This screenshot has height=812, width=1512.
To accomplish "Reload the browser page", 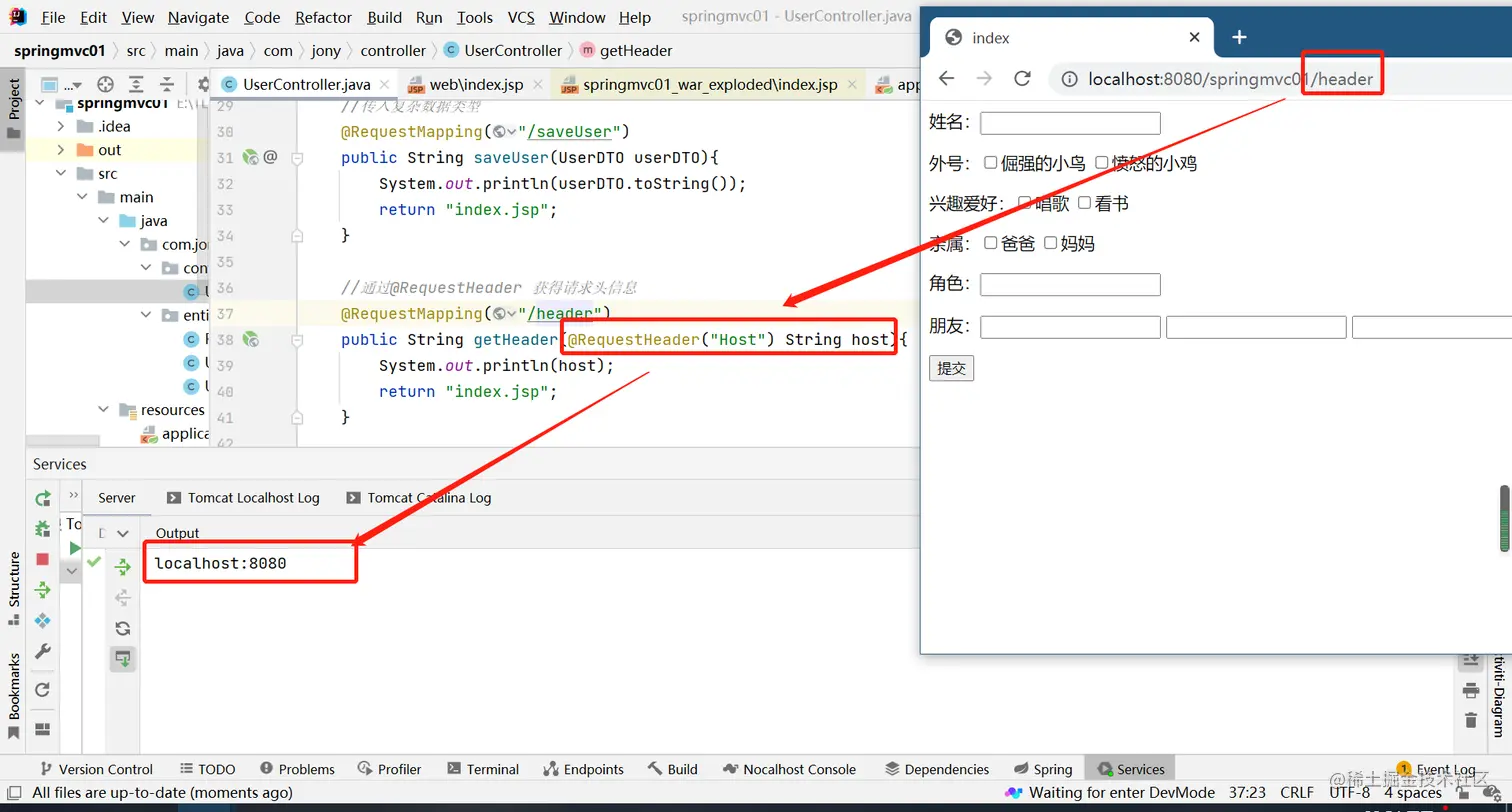I will coord(1022,78).
